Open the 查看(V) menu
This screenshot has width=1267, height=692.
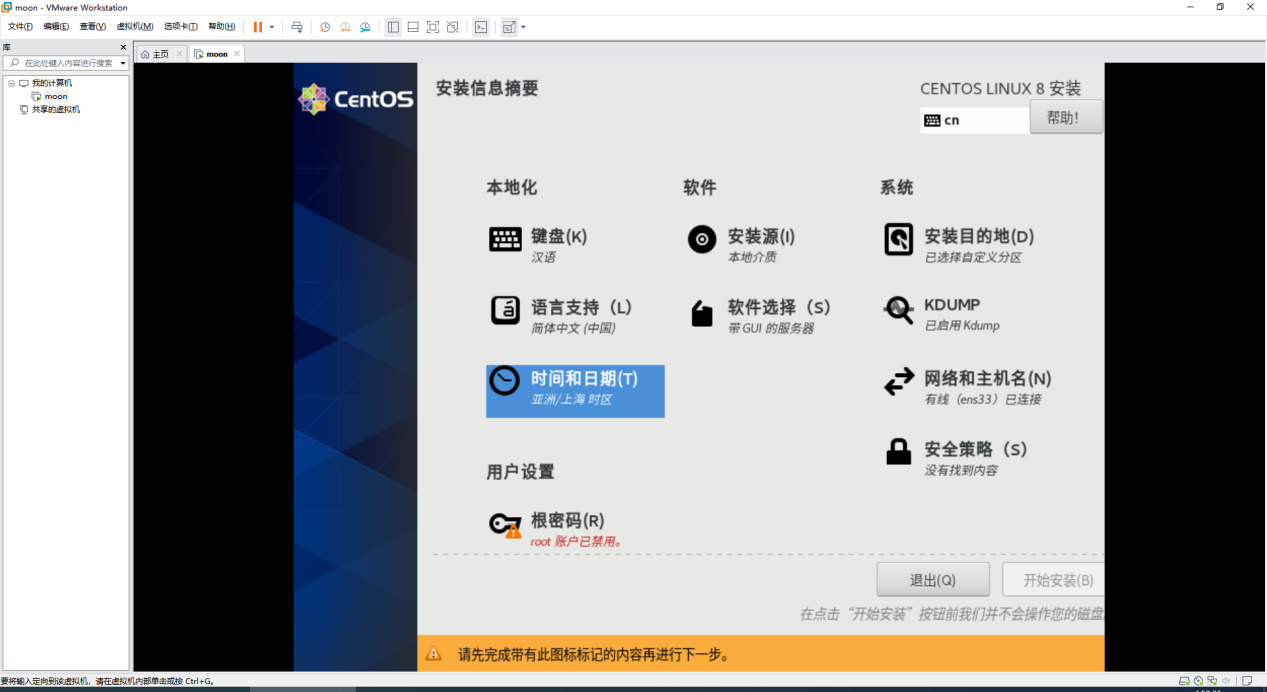point(93,27)
